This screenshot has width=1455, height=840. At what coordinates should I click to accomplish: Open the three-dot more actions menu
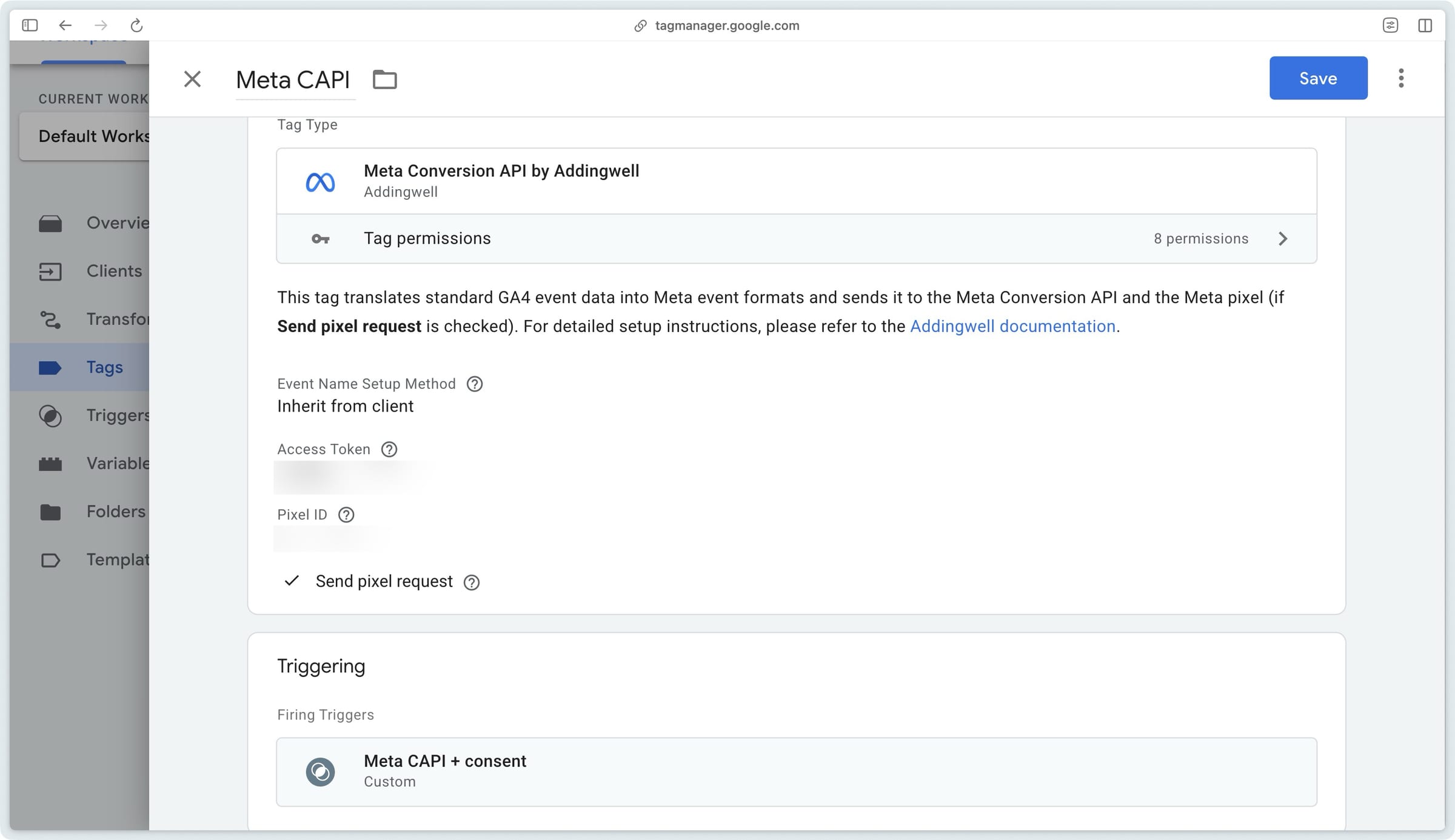(x=1400, y=78)
